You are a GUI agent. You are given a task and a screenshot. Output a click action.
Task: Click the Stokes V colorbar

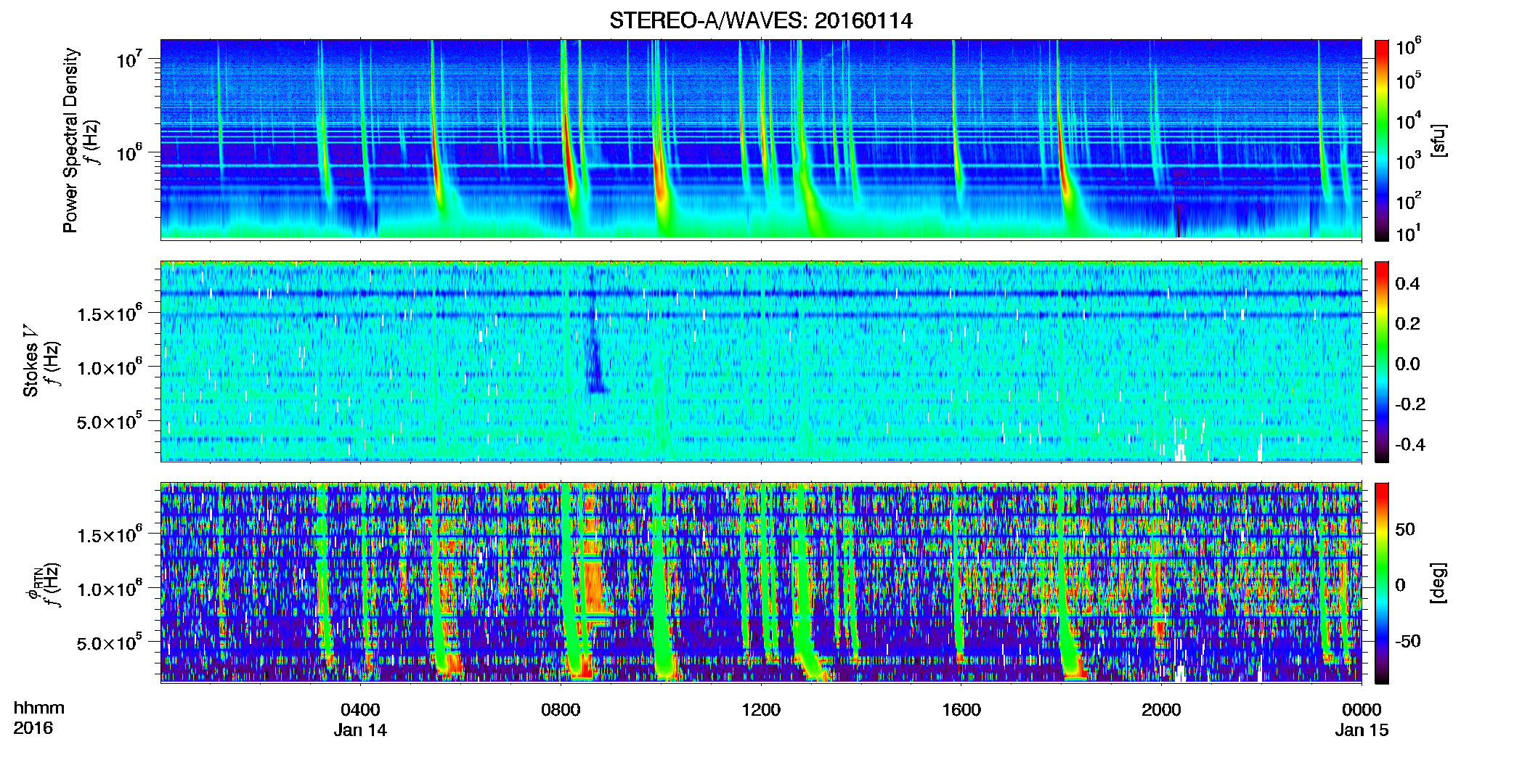tap(1382, 362)
